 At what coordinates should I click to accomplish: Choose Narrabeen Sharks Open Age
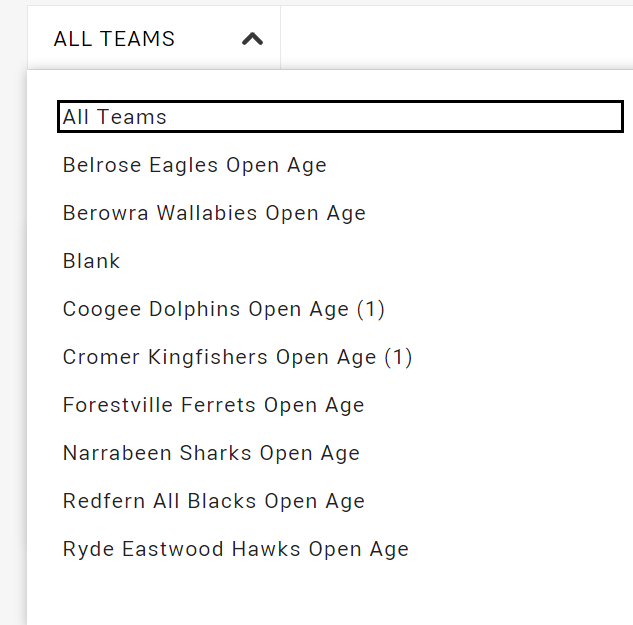pyautogui.click(x=211, y=453)
